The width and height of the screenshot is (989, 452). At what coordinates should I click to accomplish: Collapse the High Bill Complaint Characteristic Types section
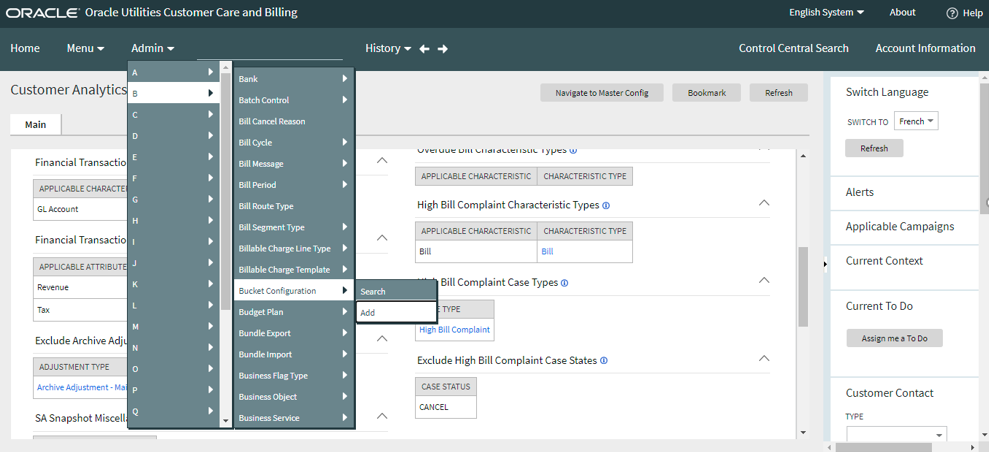pyautogui.click(x=764, y=203)
